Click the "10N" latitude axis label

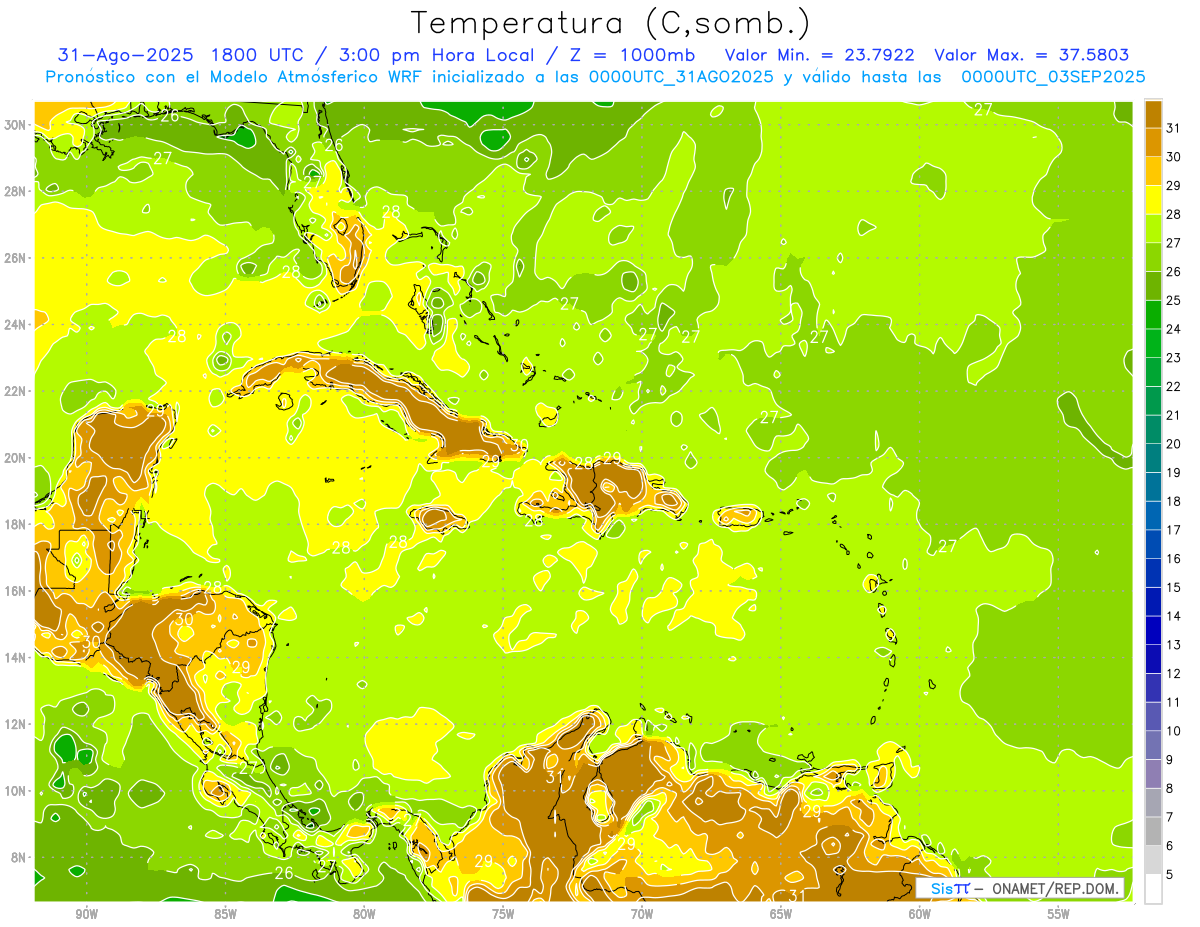pos(16,791)
